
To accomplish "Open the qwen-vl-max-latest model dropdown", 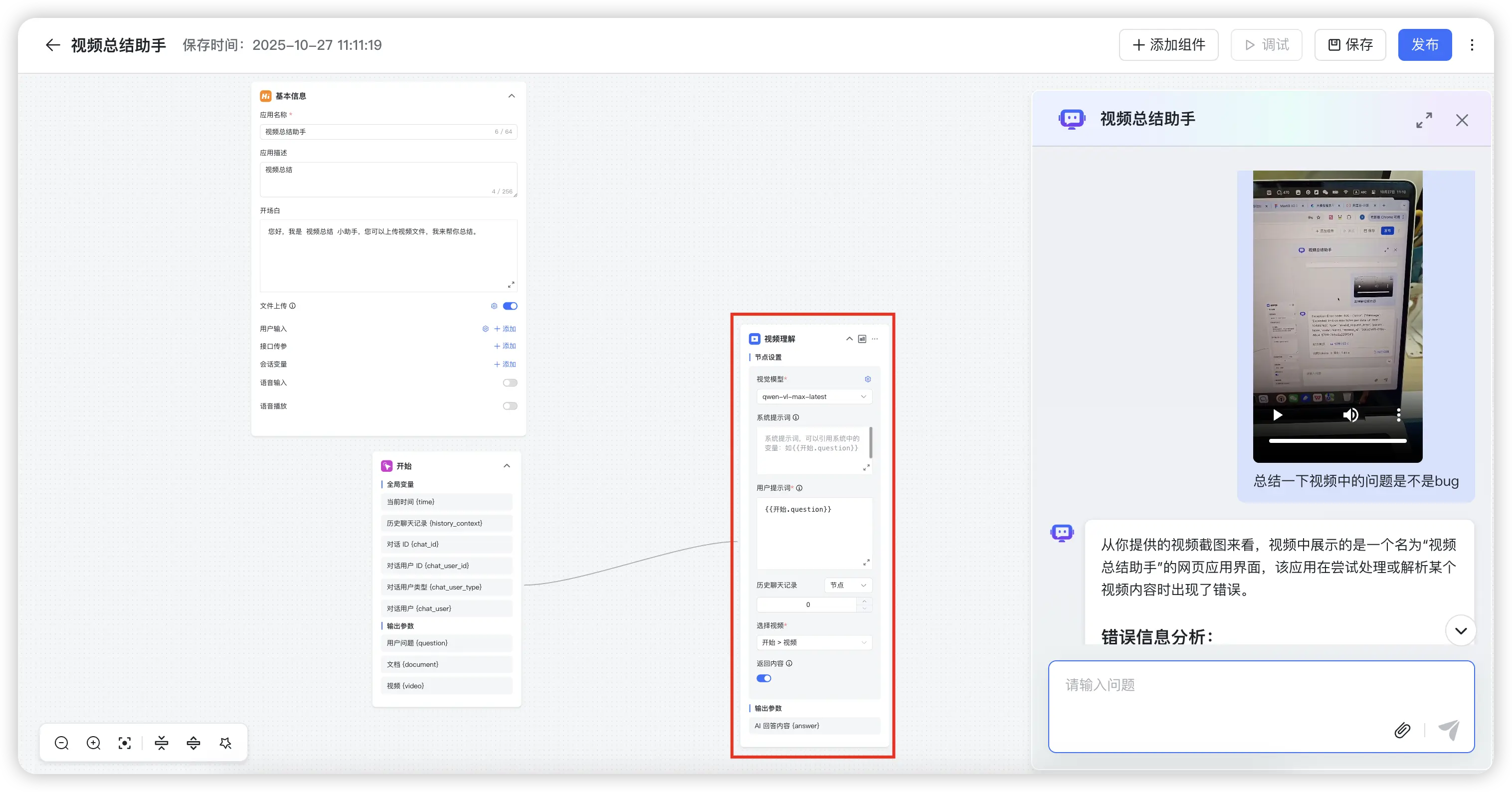I will pos(814,397).
